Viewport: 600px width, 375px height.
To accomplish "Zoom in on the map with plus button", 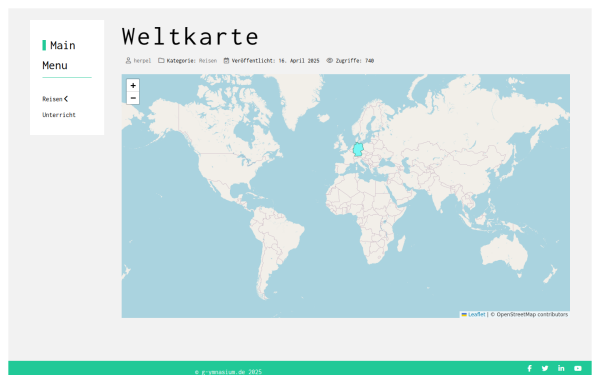I will (x=133, y=85).
